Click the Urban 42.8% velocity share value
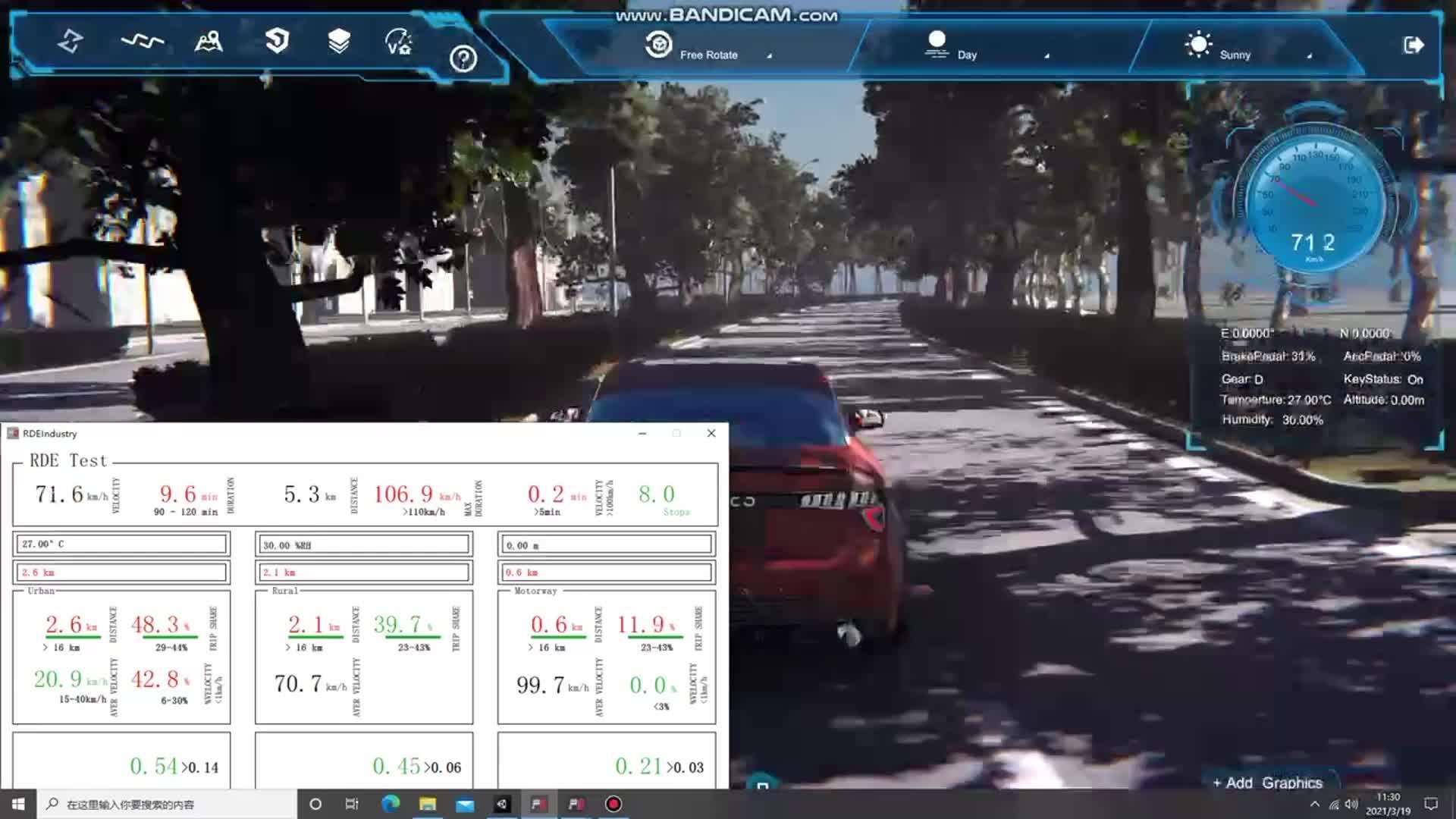Screen dimensions: 1456x819 pyautogui.click(x=160, y=679)
